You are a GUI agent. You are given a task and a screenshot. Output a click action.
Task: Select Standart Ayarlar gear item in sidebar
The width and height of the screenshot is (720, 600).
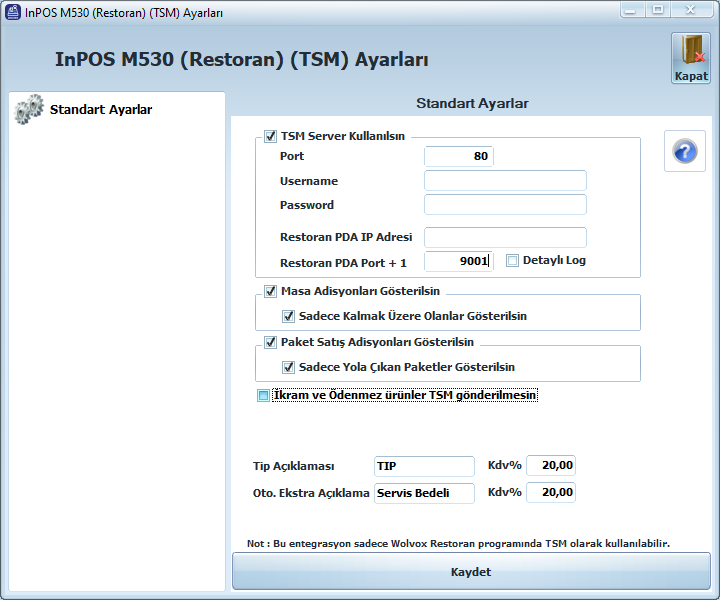pyautogui.click(x=83, y=109)
